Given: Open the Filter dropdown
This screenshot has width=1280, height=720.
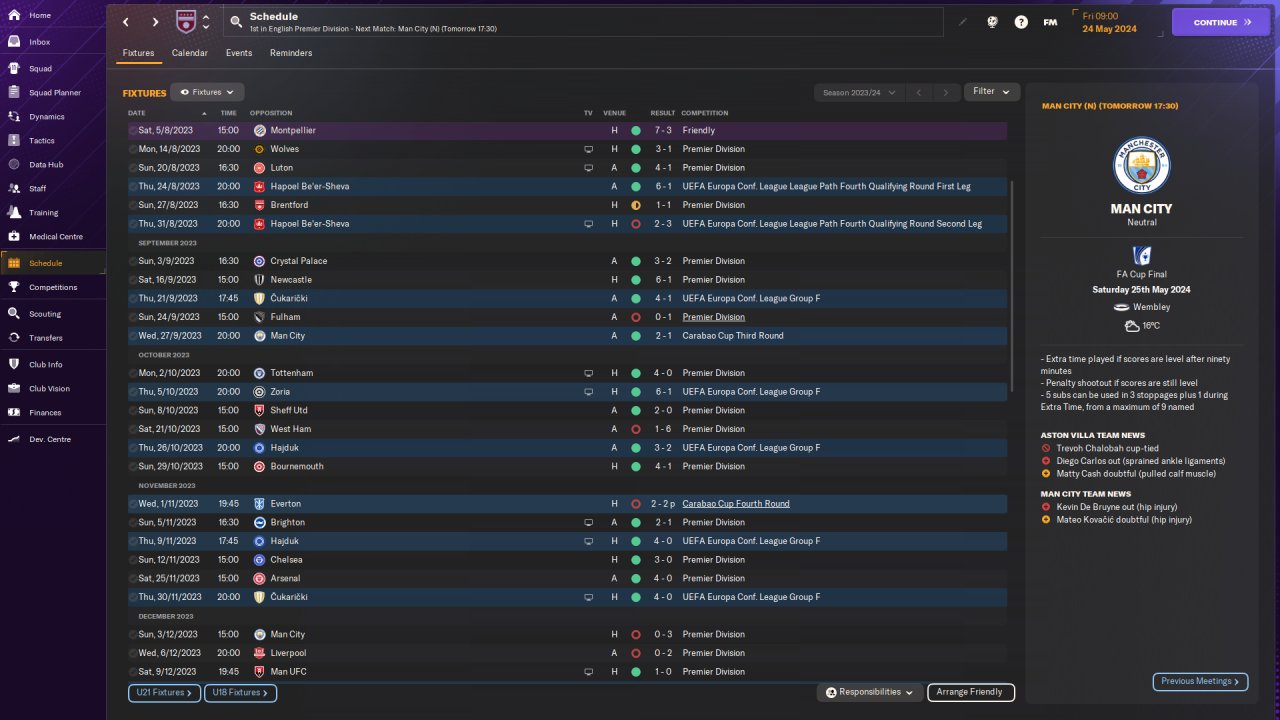Looking at the screenshot, I should 991,92.
